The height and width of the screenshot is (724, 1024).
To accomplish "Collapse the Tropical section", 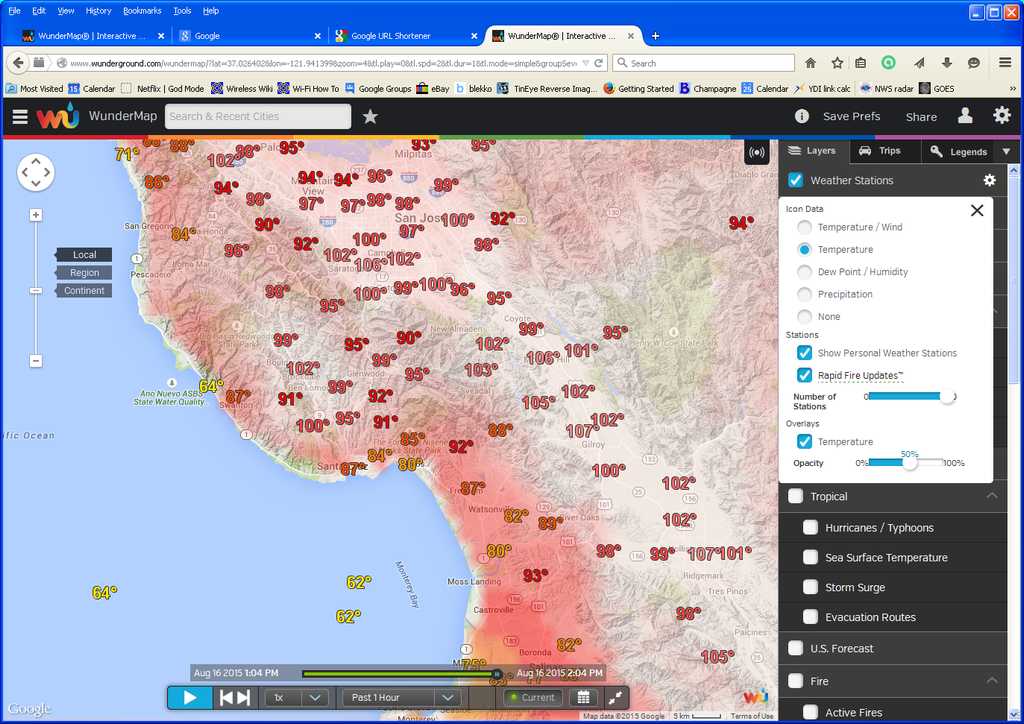I will 991,496.
